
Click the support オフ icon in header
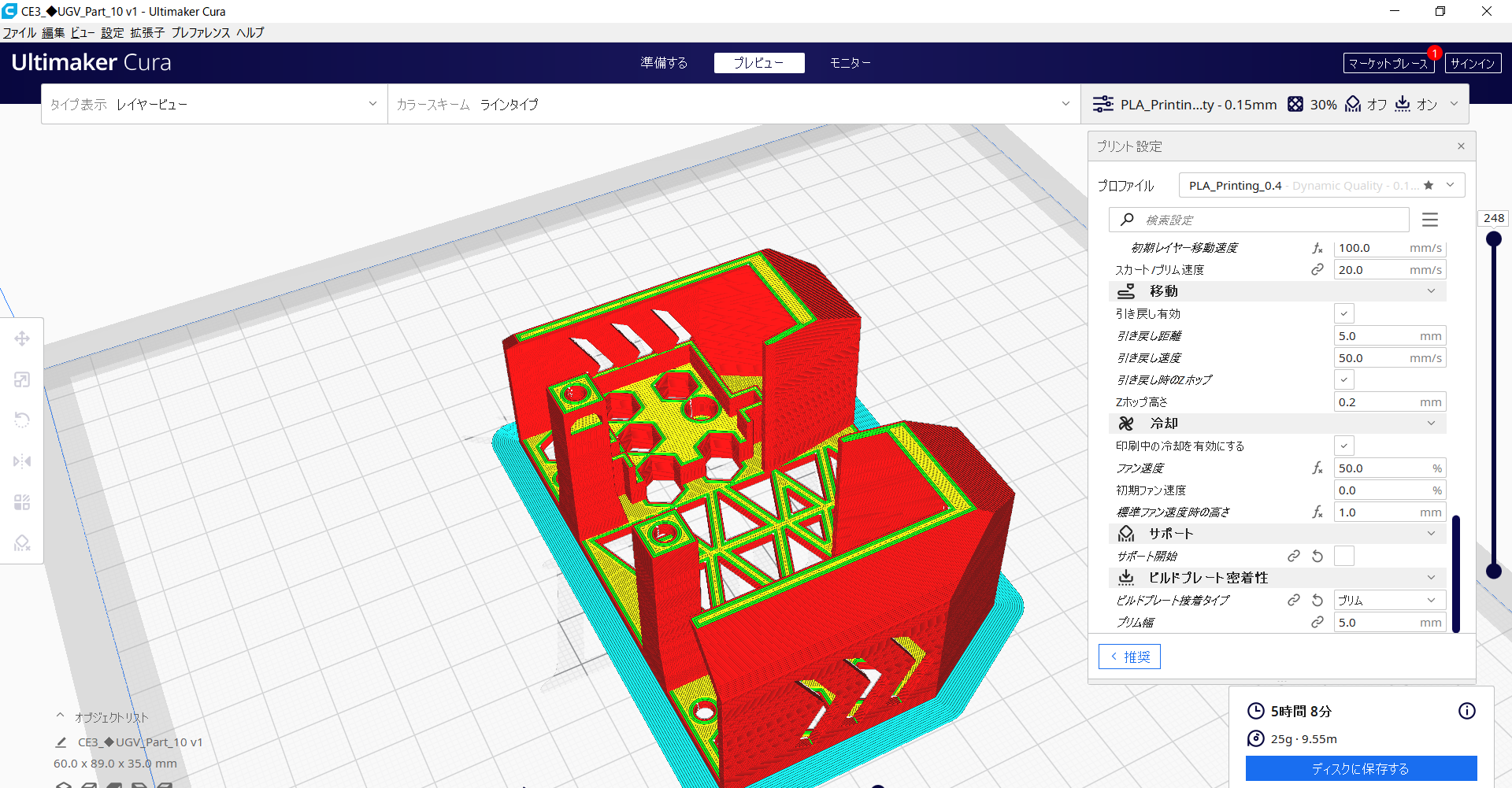point(1353,104)
